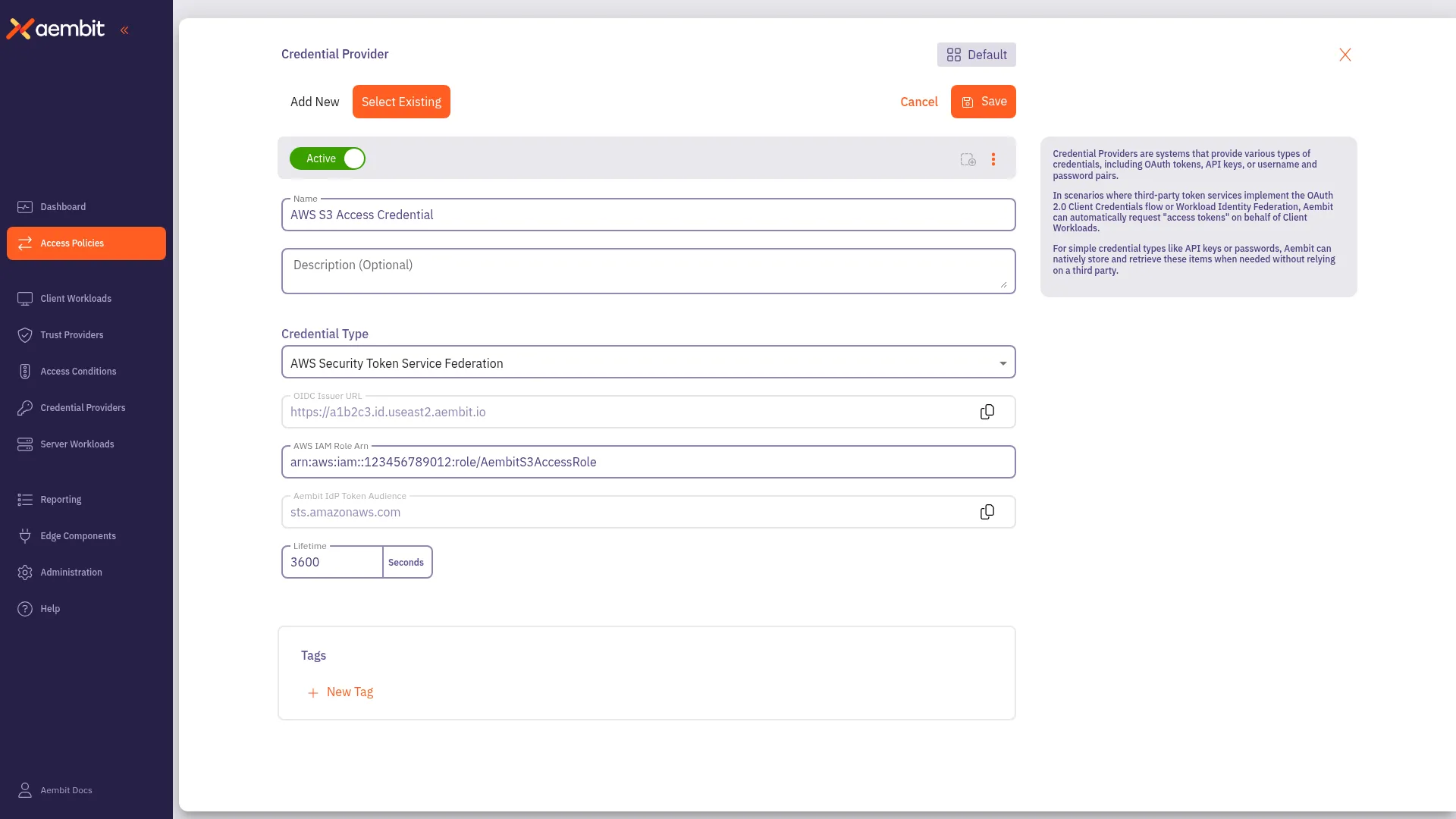
Task: Click the Server Workloads server icon
Action: 25,444
